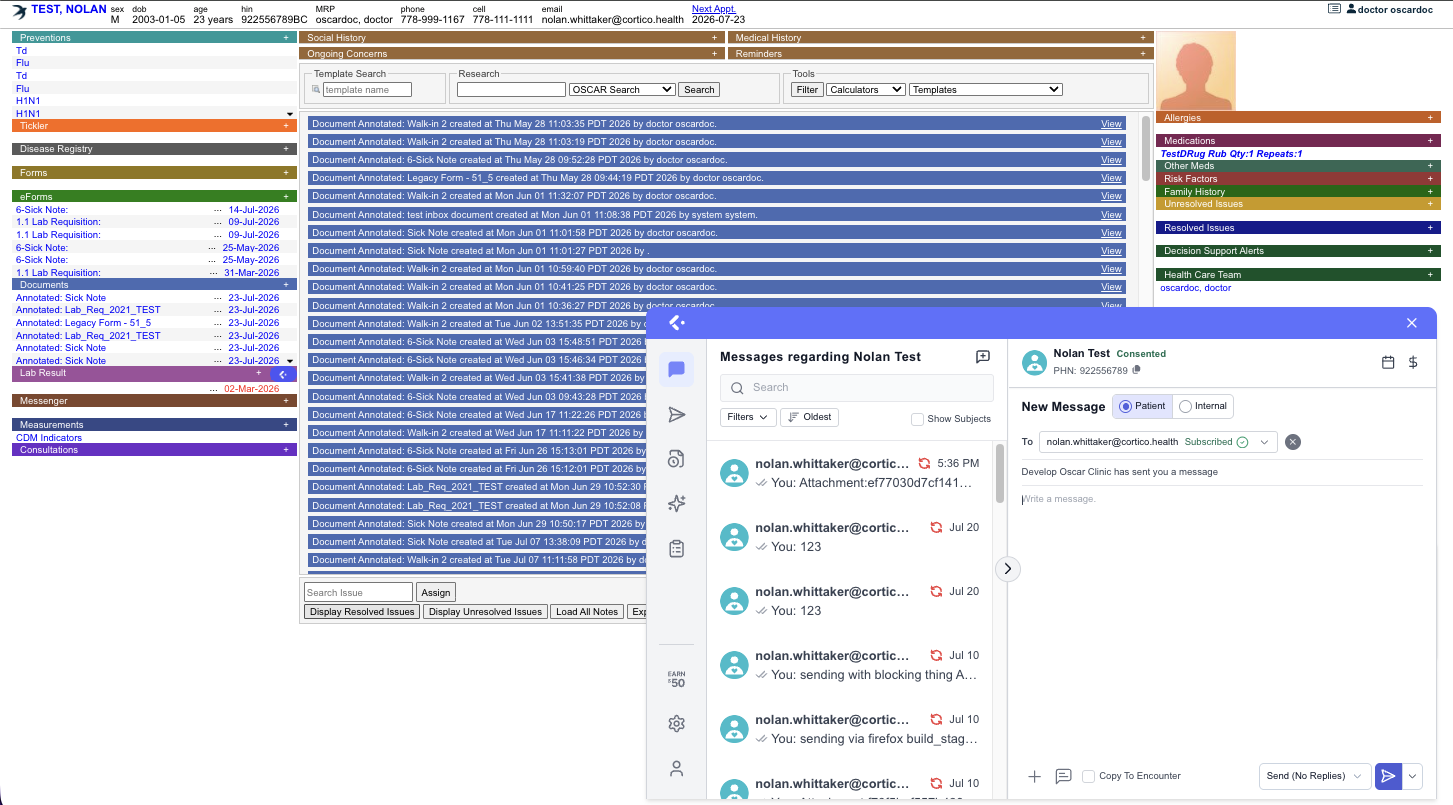Image resolution: width=1453 pixels, height=805 pixels.
Task: Open the Filters dropdown in messages list
Action: coord(747,417)
